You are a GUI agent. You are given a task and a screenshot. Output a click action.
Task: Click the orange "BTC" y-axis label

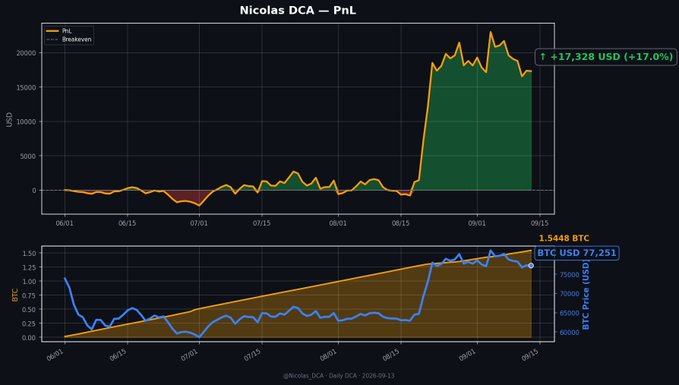15,295
